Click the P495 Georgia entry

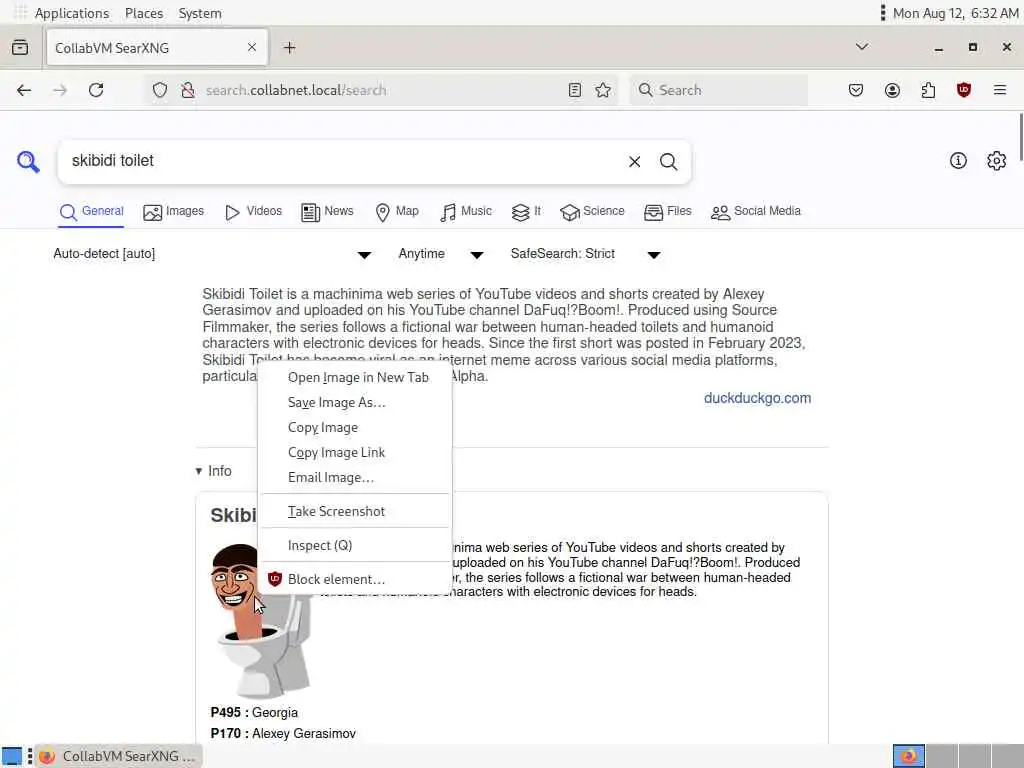[x=254, y=712]
